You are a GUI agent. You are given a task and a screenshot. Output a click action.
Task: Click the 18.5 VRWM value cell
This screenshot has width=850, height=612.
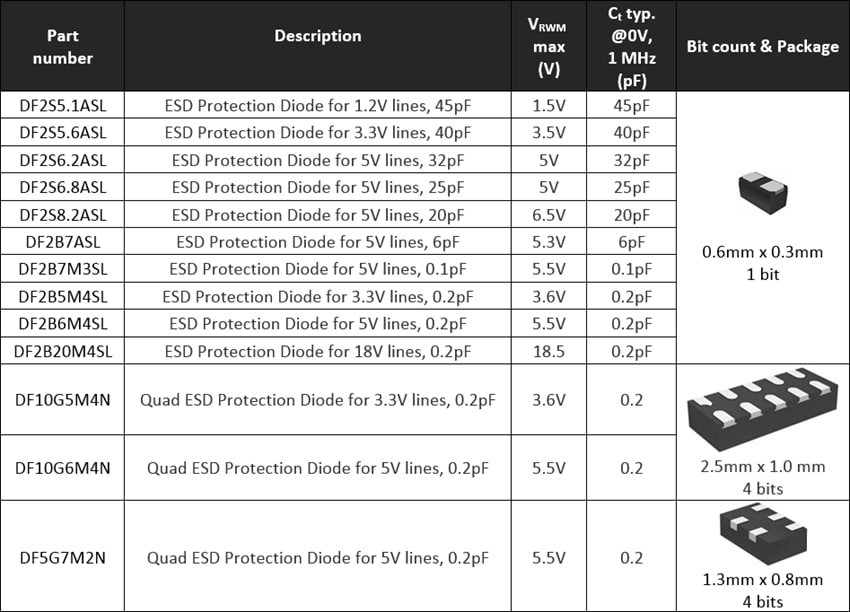click(547, 350)
